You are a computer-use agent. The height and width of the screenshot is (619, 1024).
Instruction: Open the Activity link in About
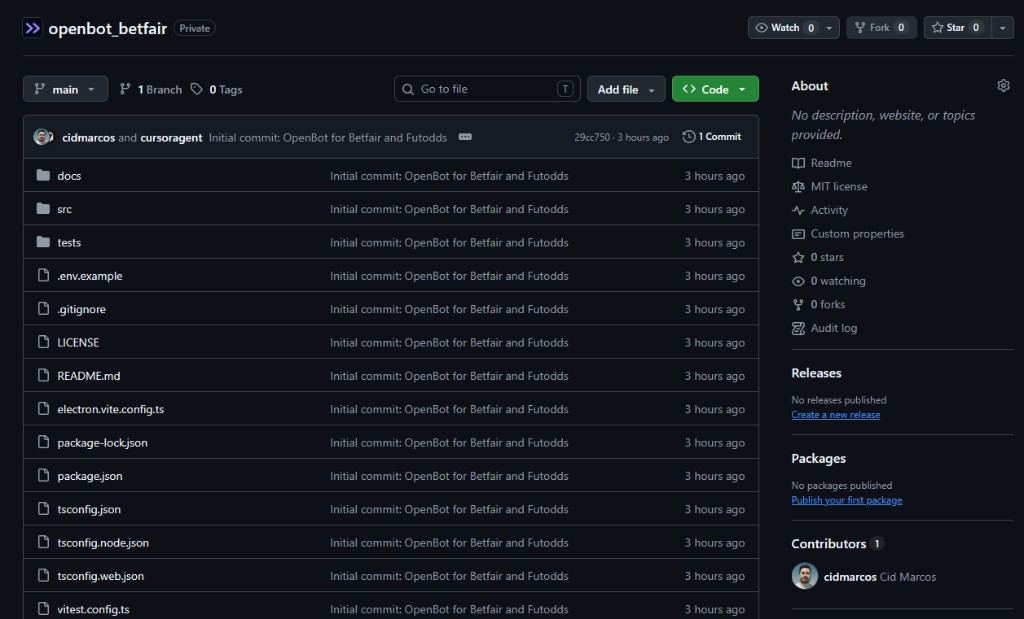[x=829, y=210]
